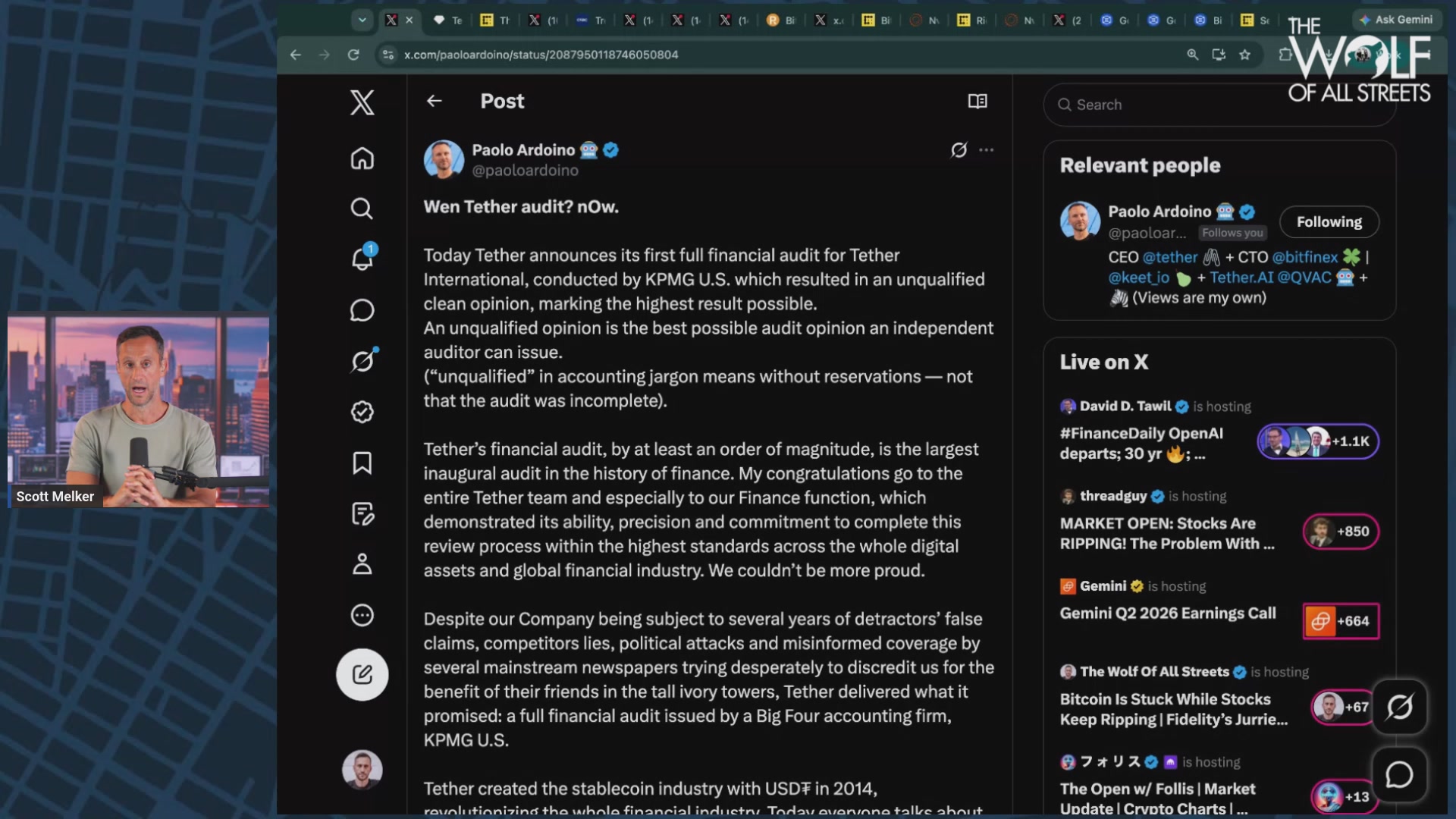
Task: Open the @bitfinex mention link
Action: click(x=1304, y=257)
